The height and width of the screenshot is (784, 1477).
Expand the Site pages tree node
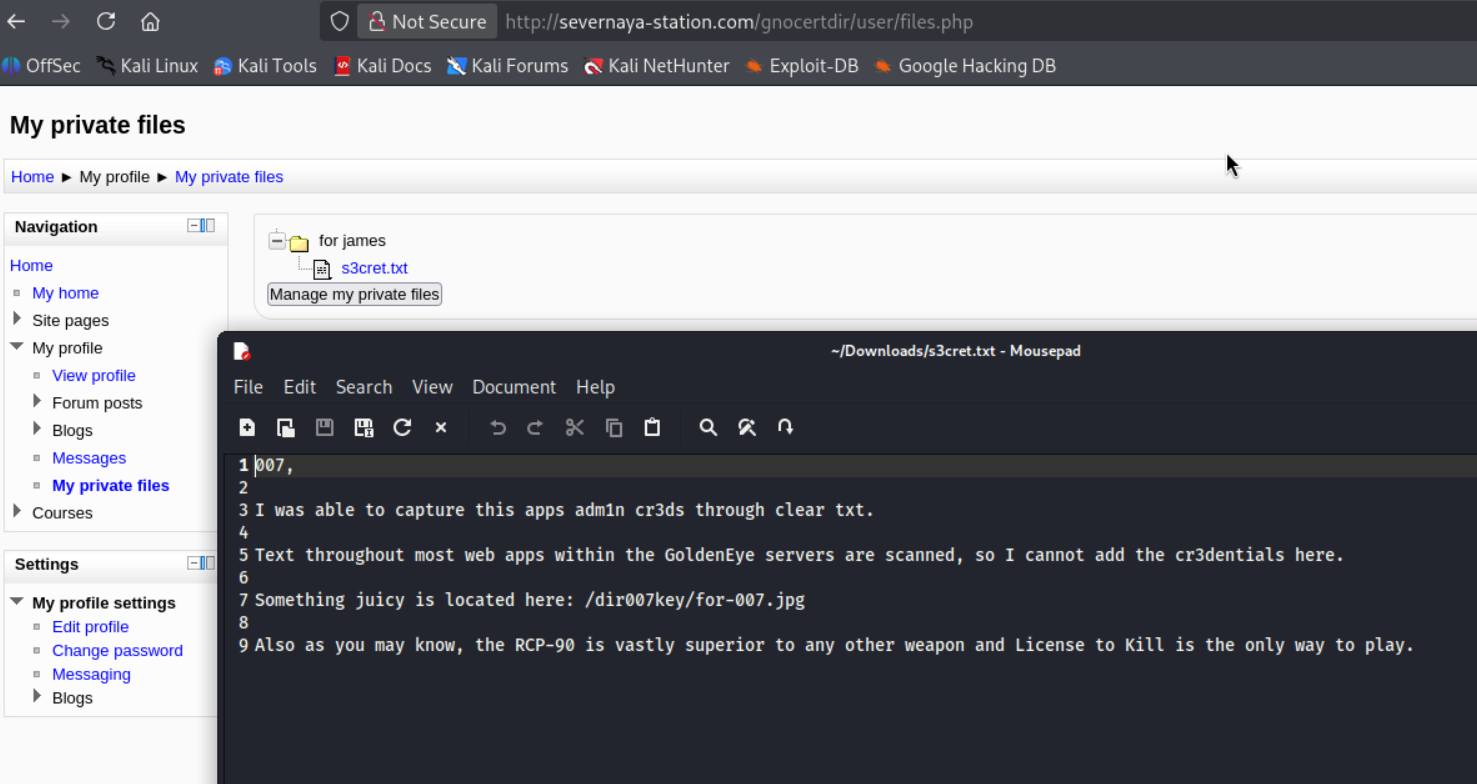coord(16,319)
